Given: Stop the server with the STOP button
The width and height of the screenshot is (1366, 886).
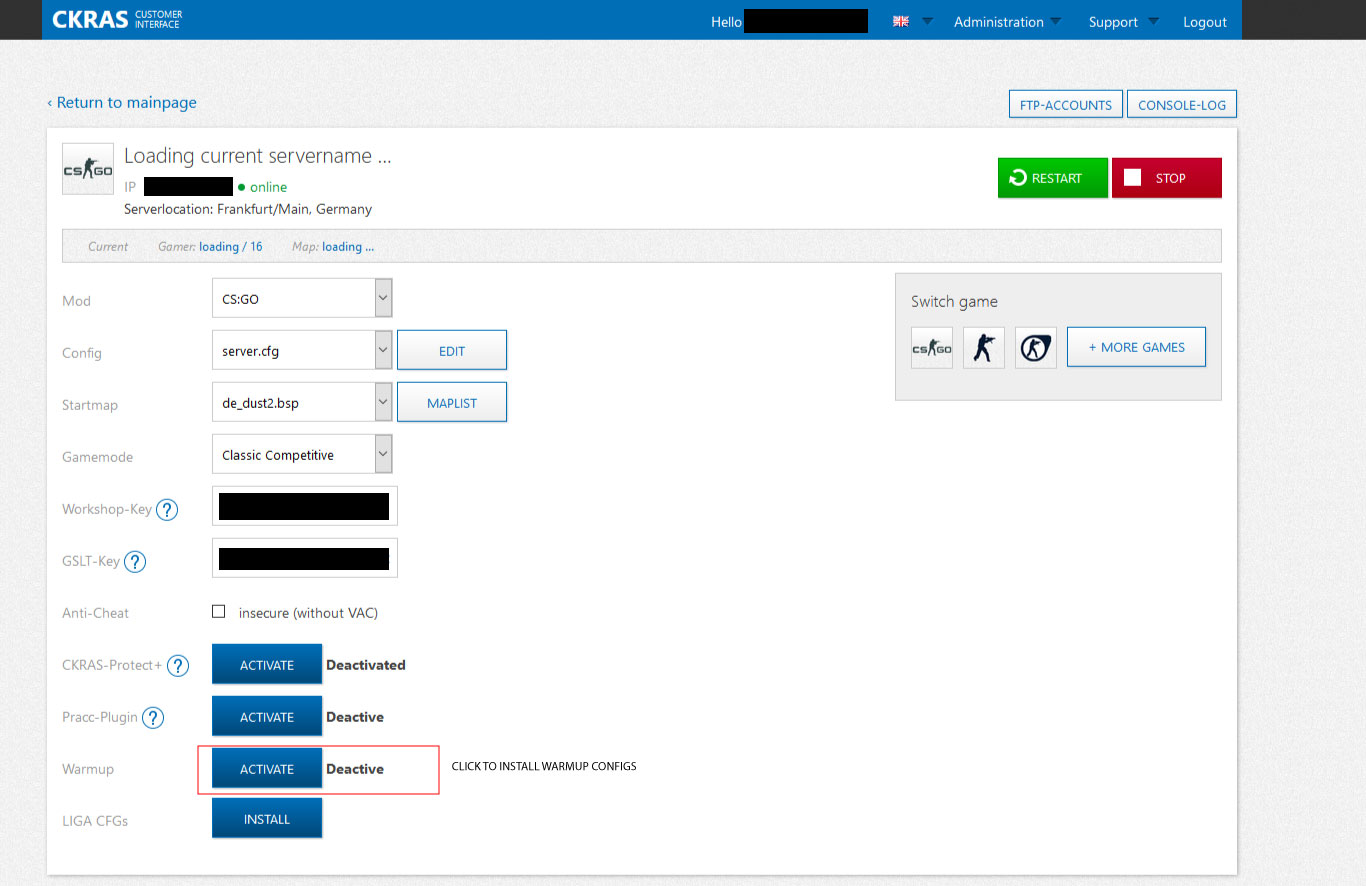Looking at the screenshot, I should click(1167, 178).
